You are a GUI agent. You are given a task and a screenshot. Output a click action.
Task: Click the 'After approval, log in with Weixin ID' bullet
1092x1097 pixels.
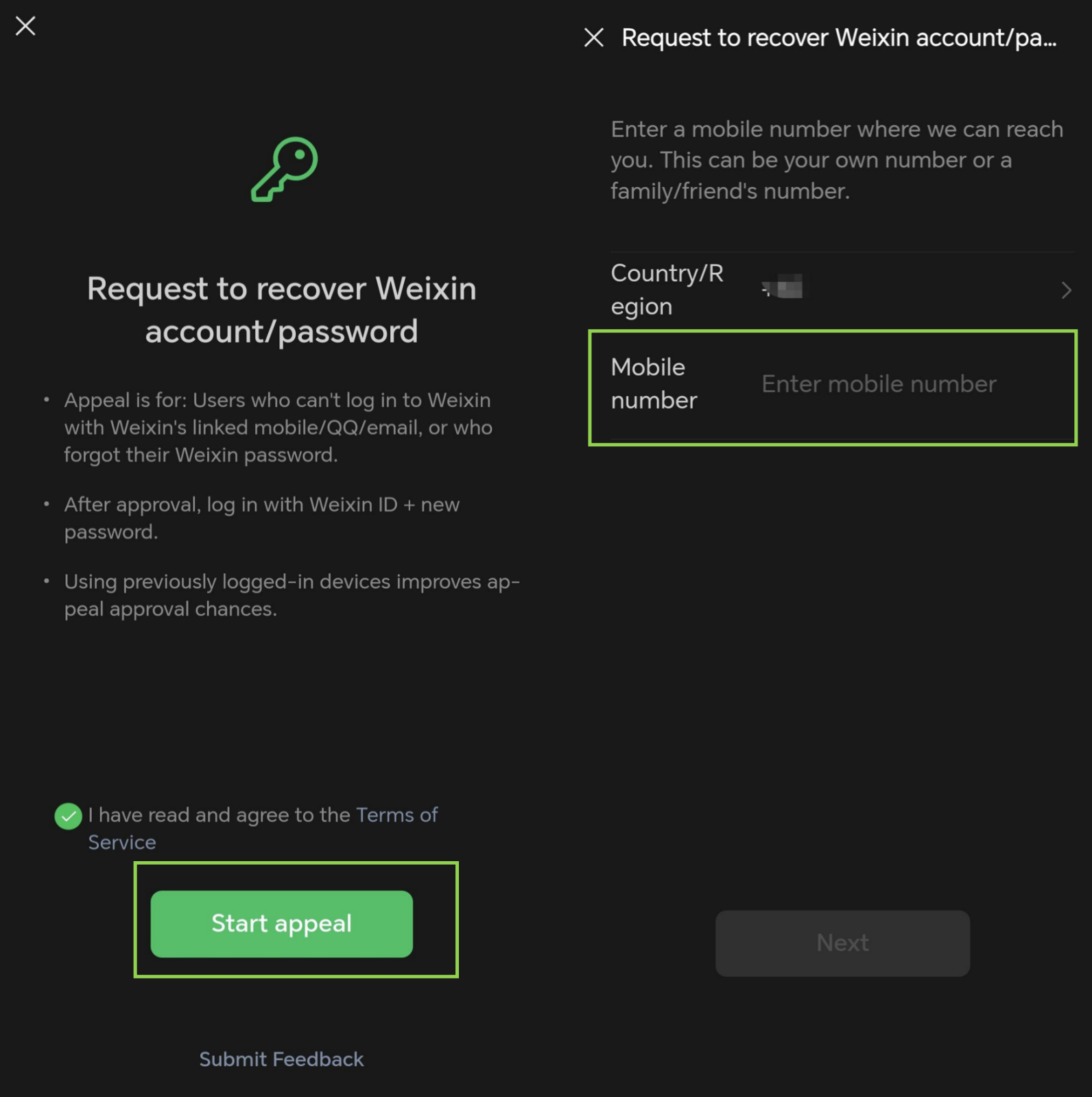click(x=262, y=518)
